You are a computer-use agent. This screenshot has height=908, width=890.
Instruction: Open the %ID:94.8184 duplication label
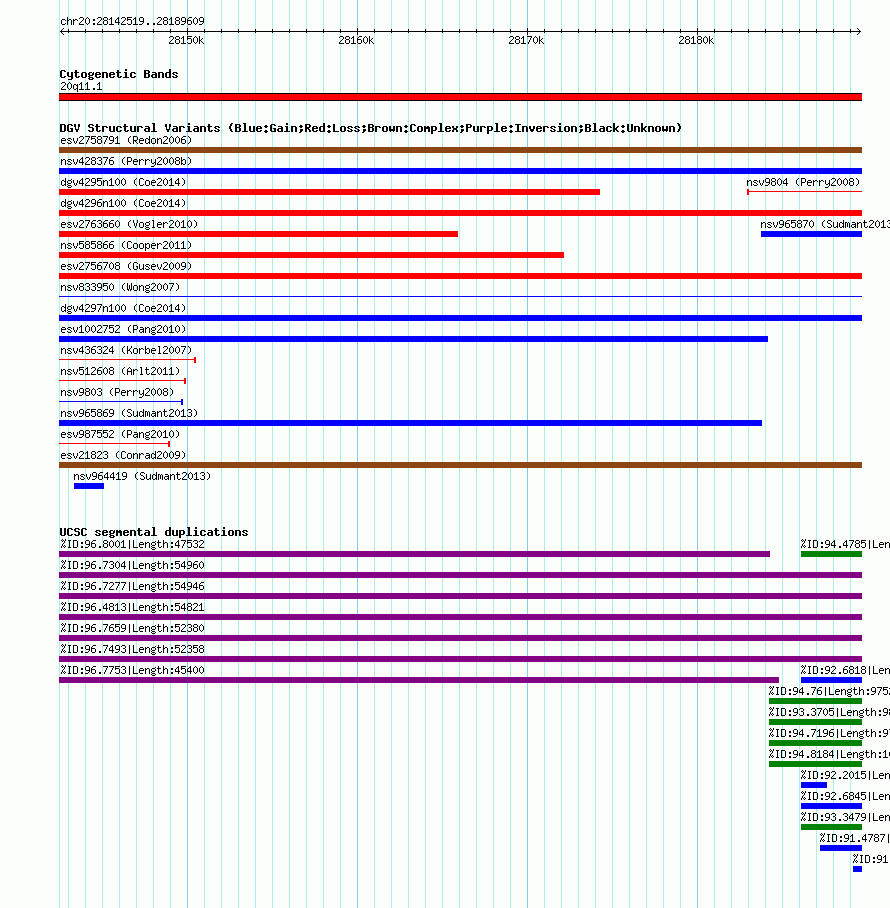[829, 754]
